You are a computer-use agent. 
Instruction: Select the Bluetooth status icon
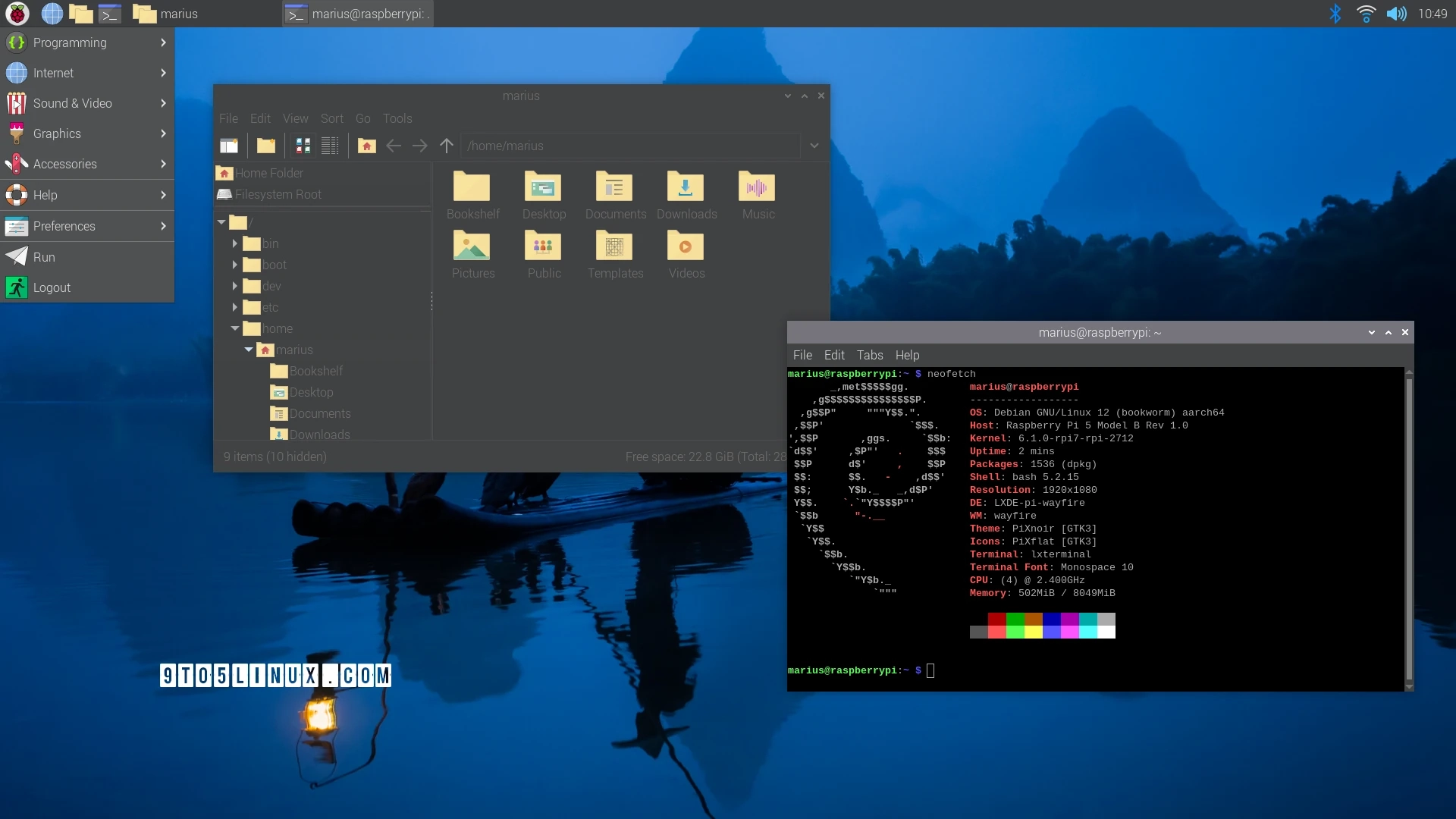click(x=1338, y=13)
